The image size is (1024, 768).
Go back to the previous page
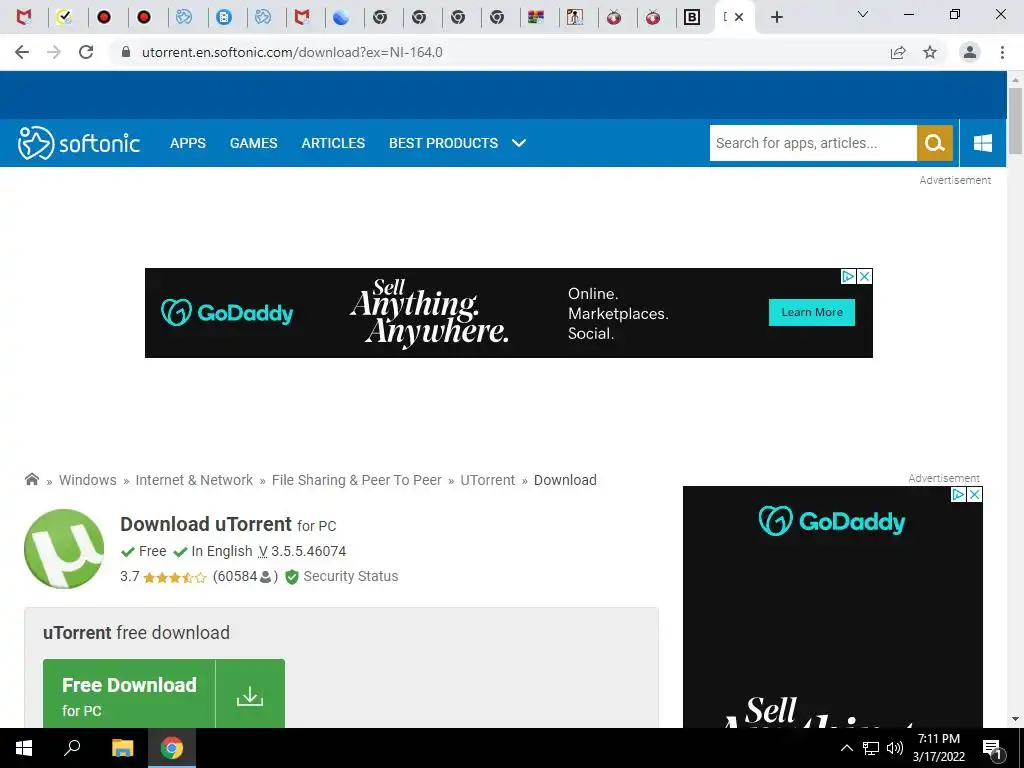pos(22,52)
